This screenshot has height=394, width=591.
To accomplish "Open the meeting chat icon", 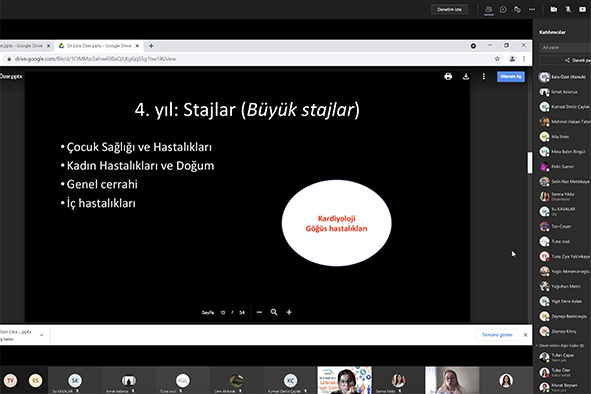I will (503, 9).
